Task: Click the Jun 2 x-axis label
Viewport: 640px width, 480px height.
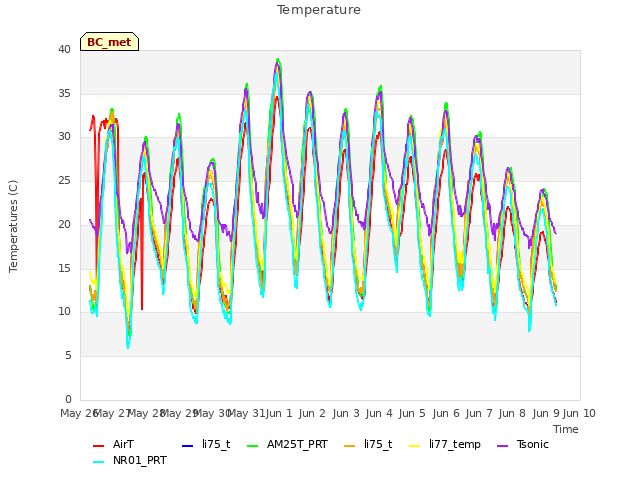Action: [x=312, y=413]
